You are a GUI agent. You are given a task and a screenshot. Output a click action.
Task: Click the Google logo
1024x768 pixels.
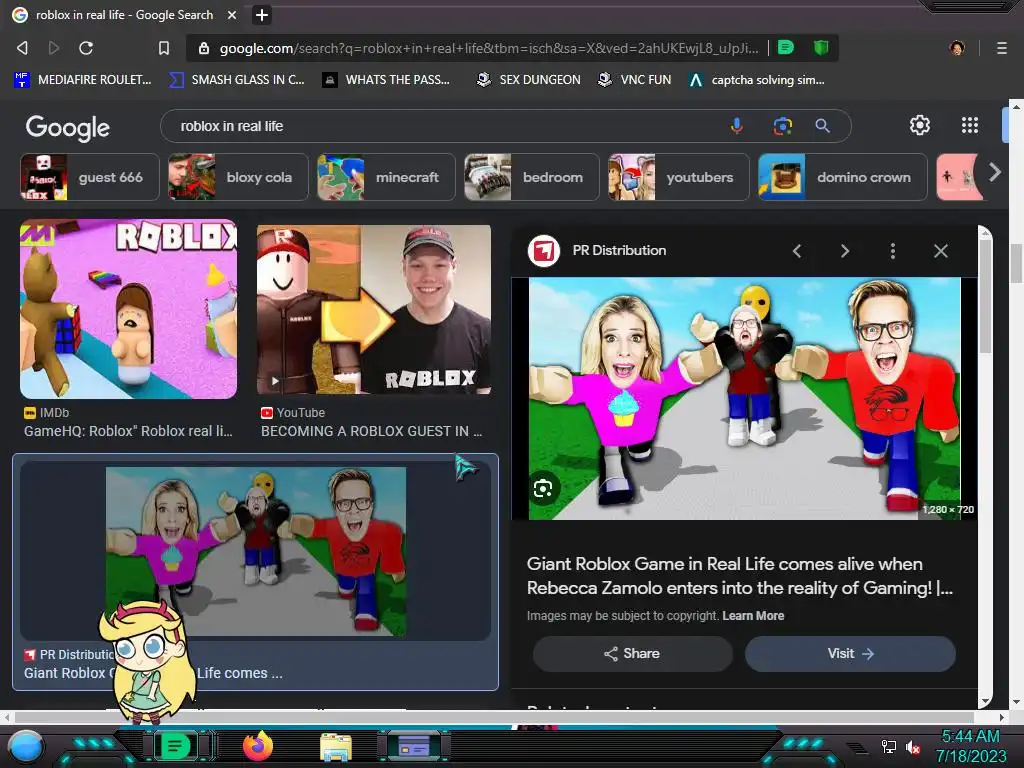pos(67,127)
